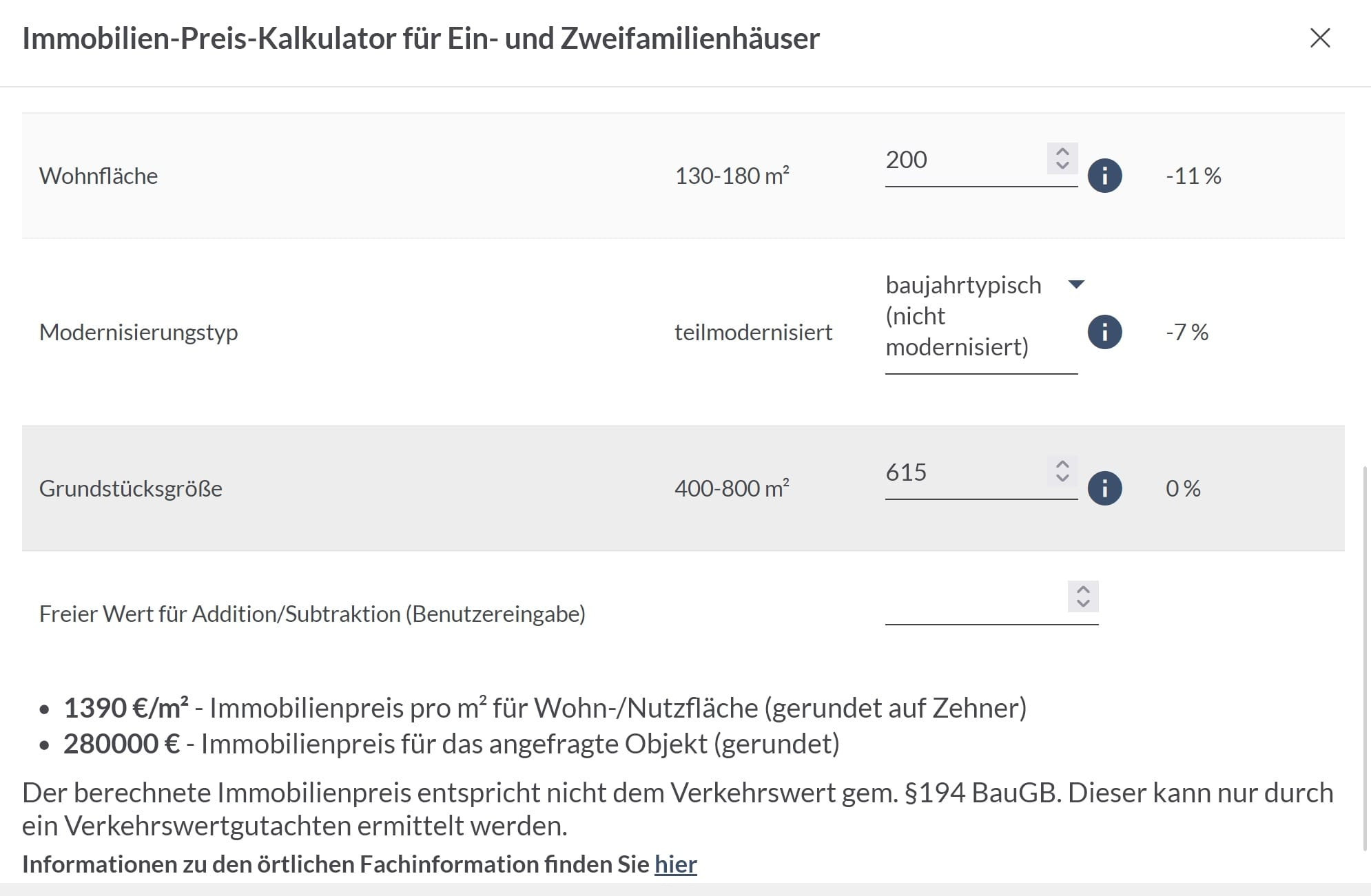Increment the Grundstücksgröße value
The width and height of the screenshot is (1371, 896).
tap(1062, 464)
